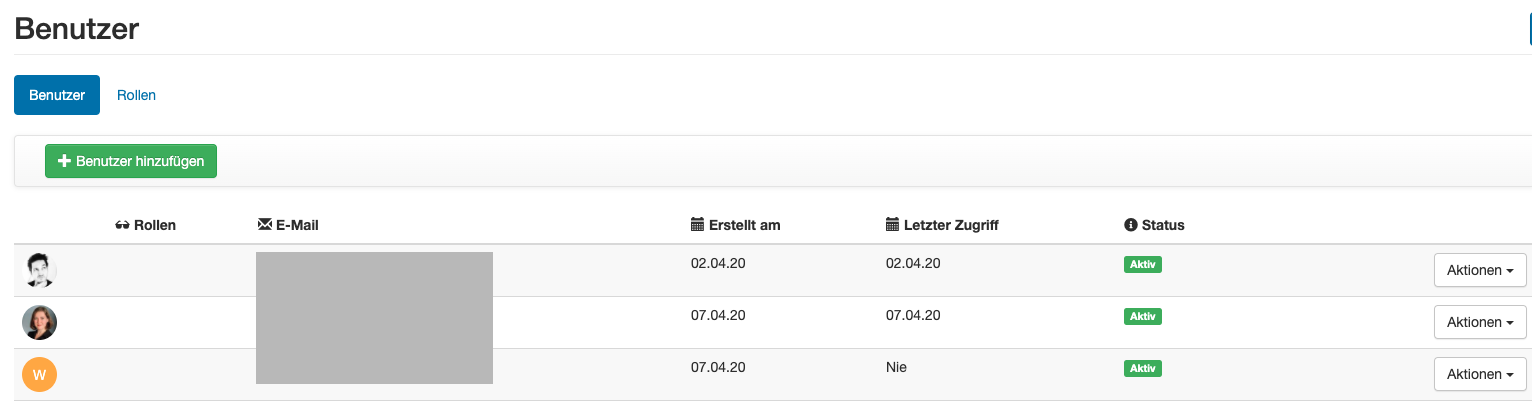The width and height of the screenshot is (1532, 405).
Task: Open Aktionen dropdown for the second user
Action: [x=1480, y=322]
